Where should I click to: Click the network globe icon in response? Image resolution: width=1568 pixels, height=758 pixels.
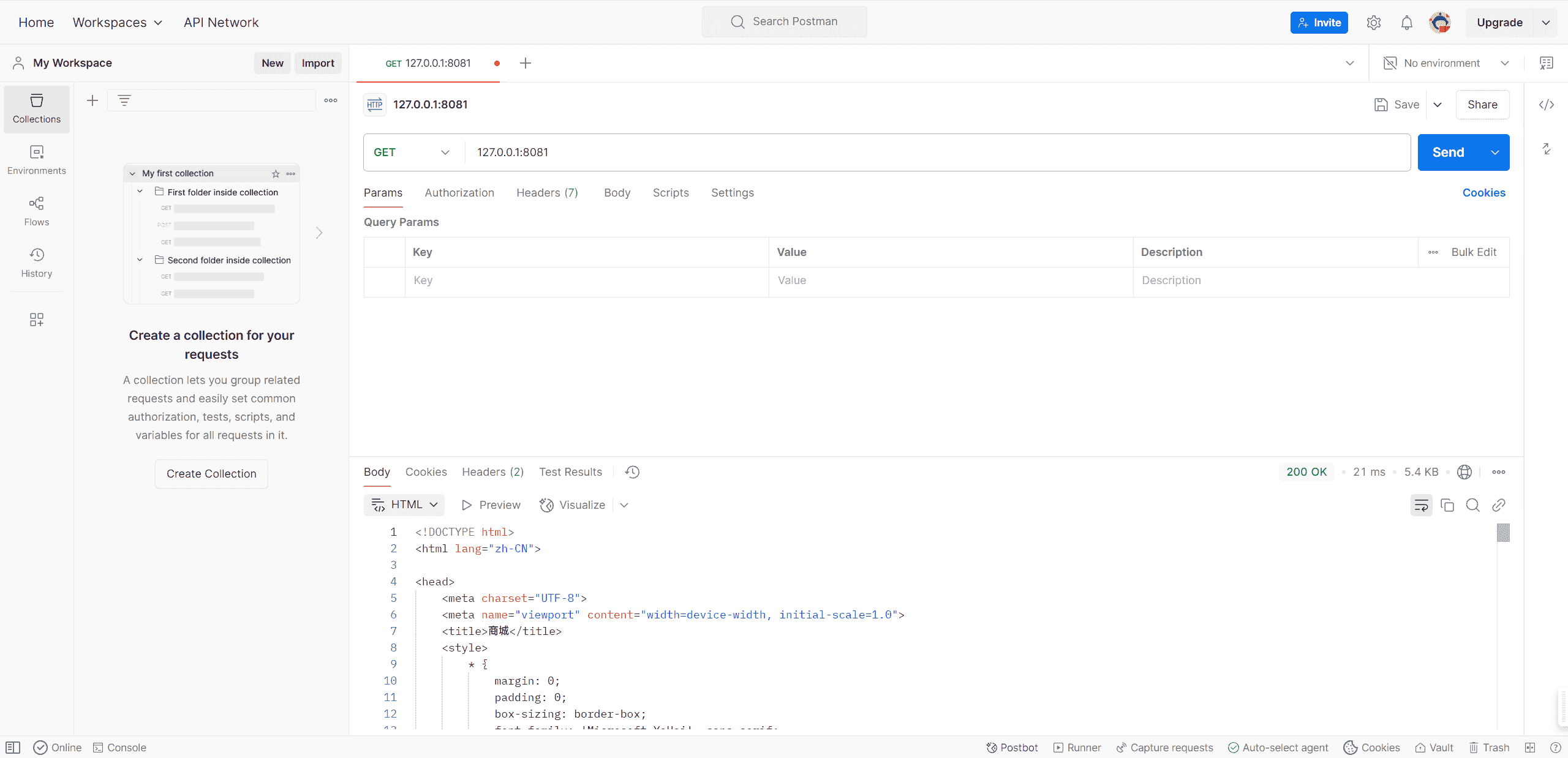click(1464, 472)
